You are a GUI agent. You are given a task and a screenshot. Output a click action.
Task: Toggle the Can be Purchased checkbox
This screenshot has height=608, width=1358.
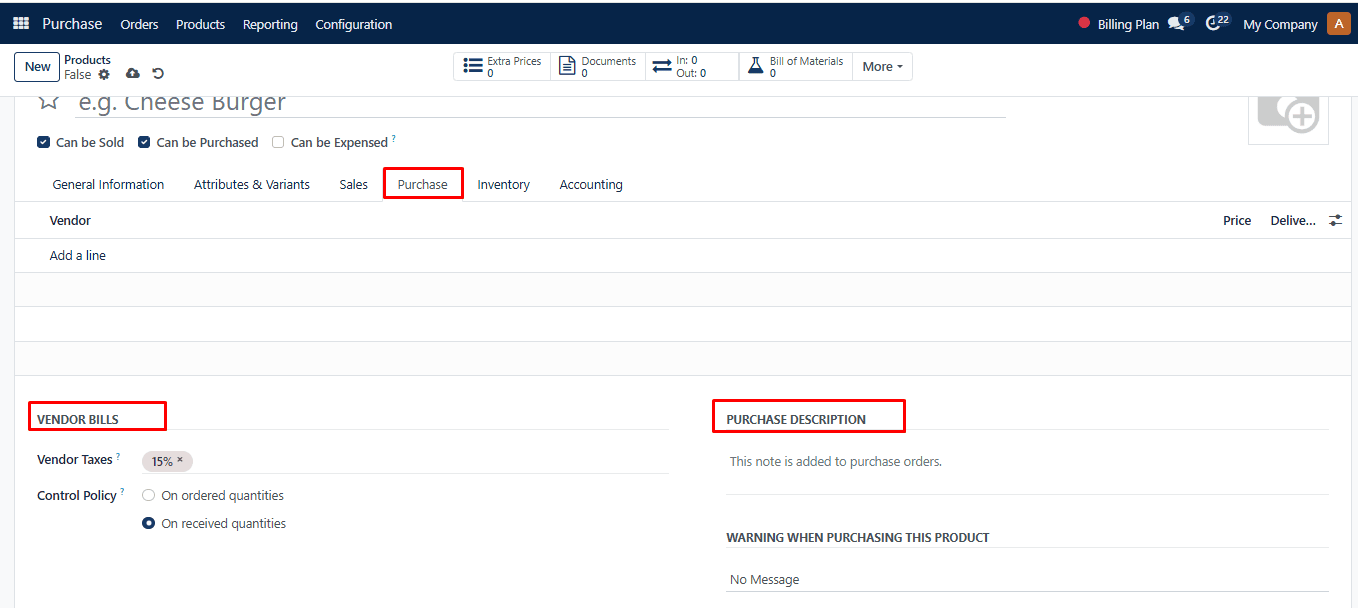click(144, 142)
